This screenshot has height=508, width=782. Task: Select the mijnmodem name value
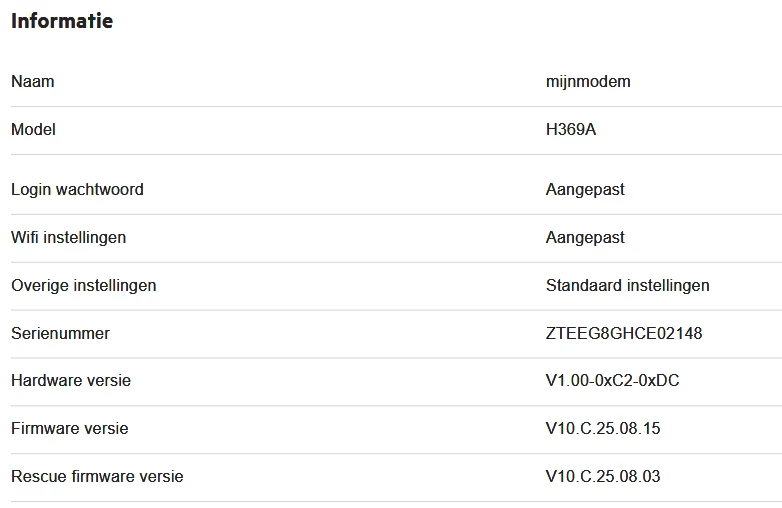click(x=588, y=81)
